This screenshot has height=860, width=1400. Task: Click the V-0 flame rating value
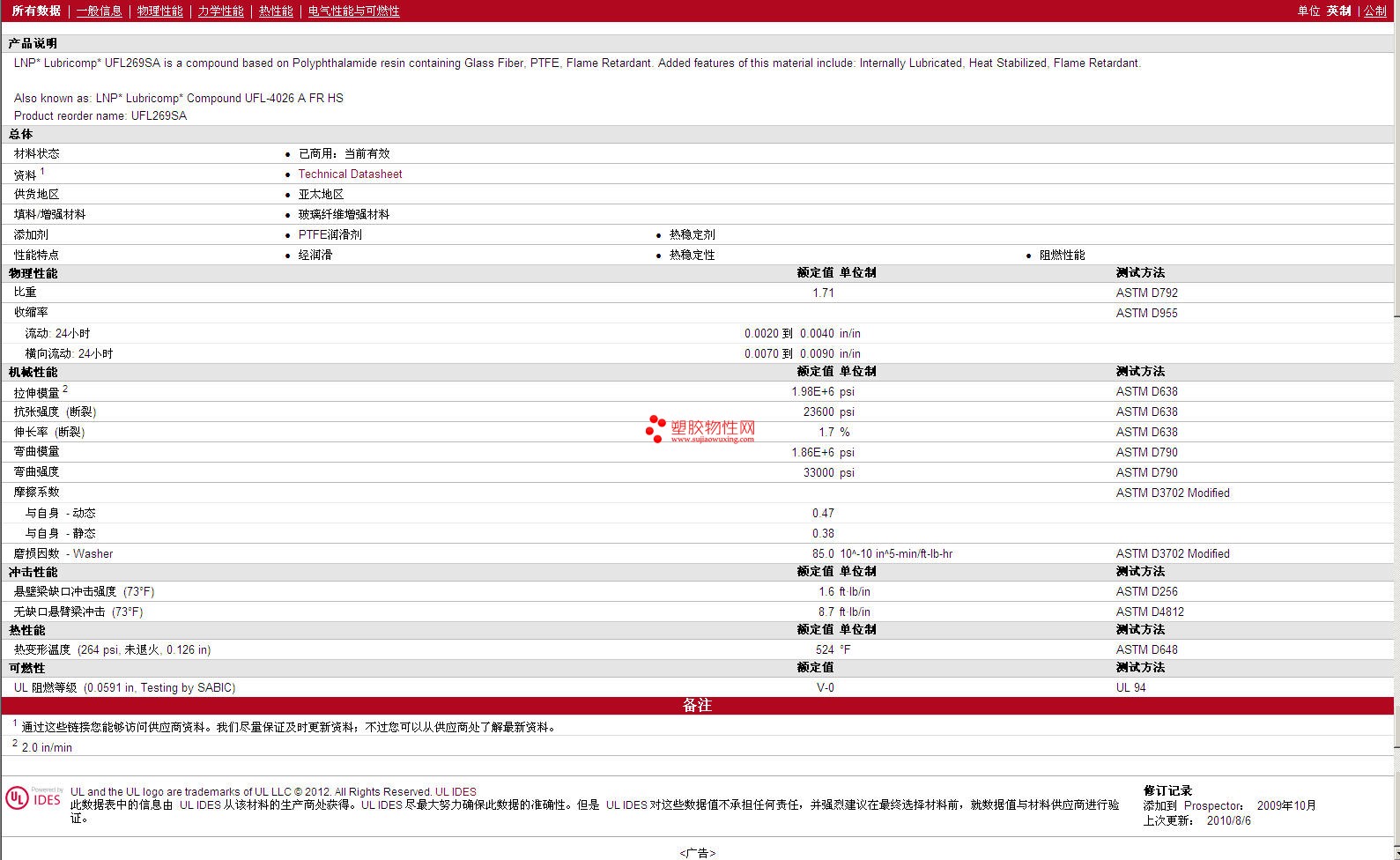[826, 687]
